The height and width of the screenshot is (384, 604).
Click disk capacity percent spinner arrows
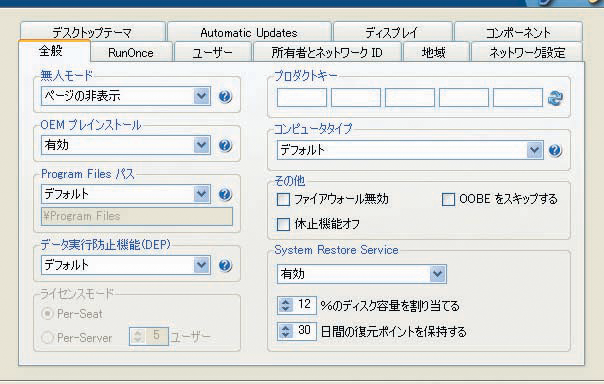[285, 305]
